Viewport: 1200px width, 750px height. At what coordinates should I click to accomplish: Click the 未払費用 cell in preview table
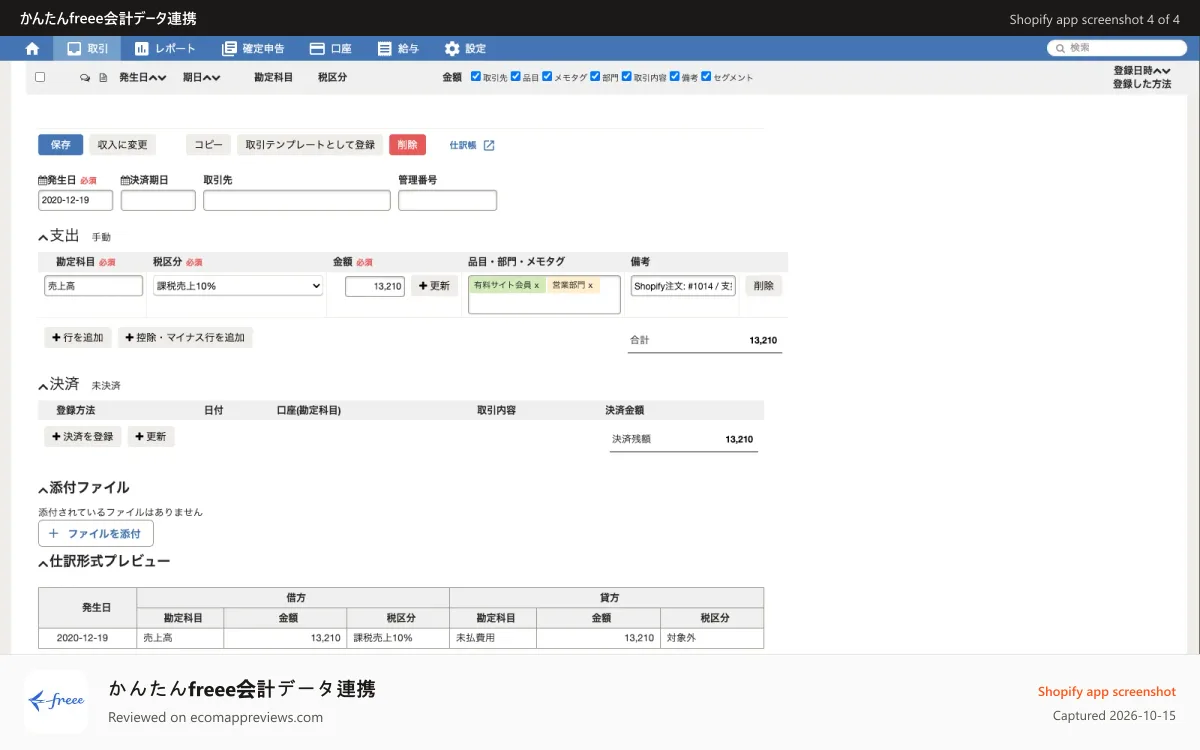(x=493, y=638)
